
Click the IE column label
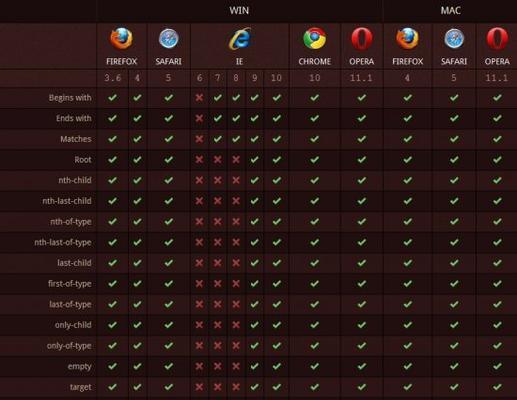pyautogui.click(x=239, y=62)
